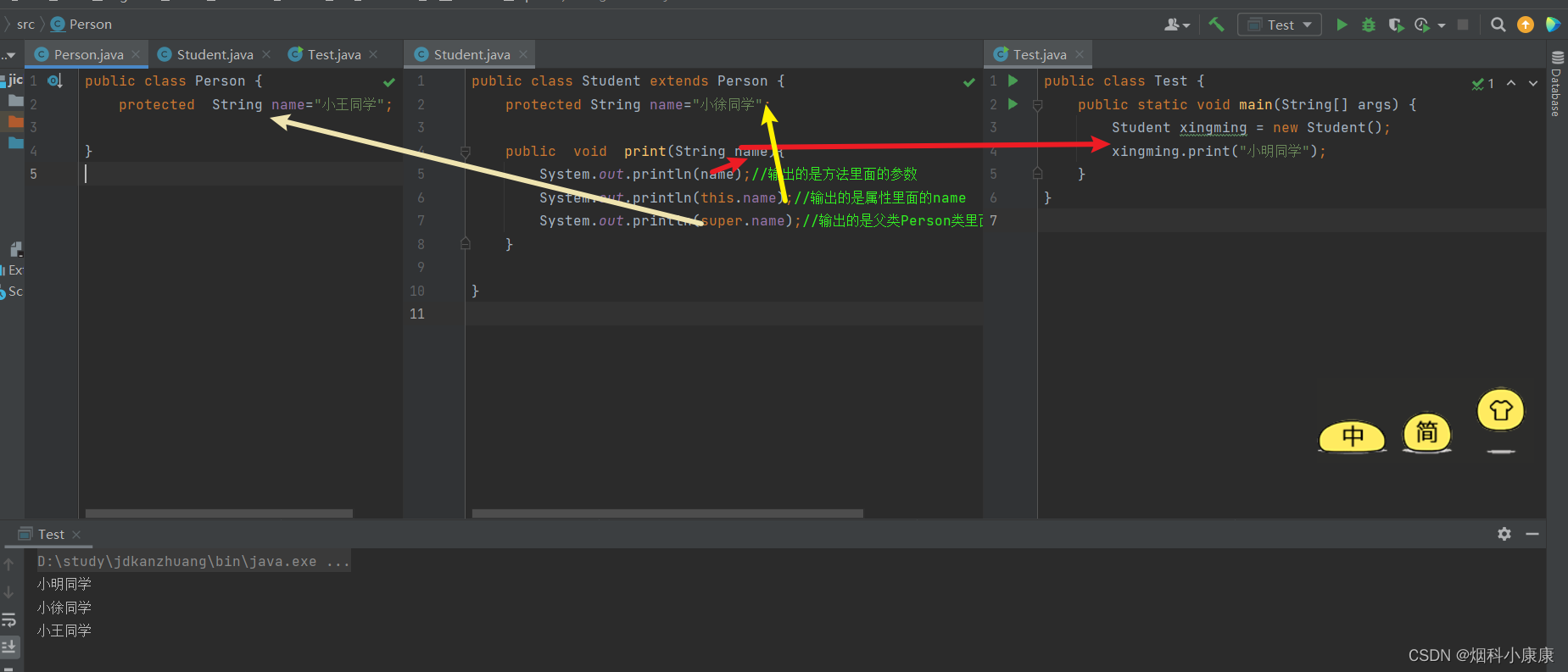Select the grey folder in project tree
Screen dimensions: 1568x672
15,101
